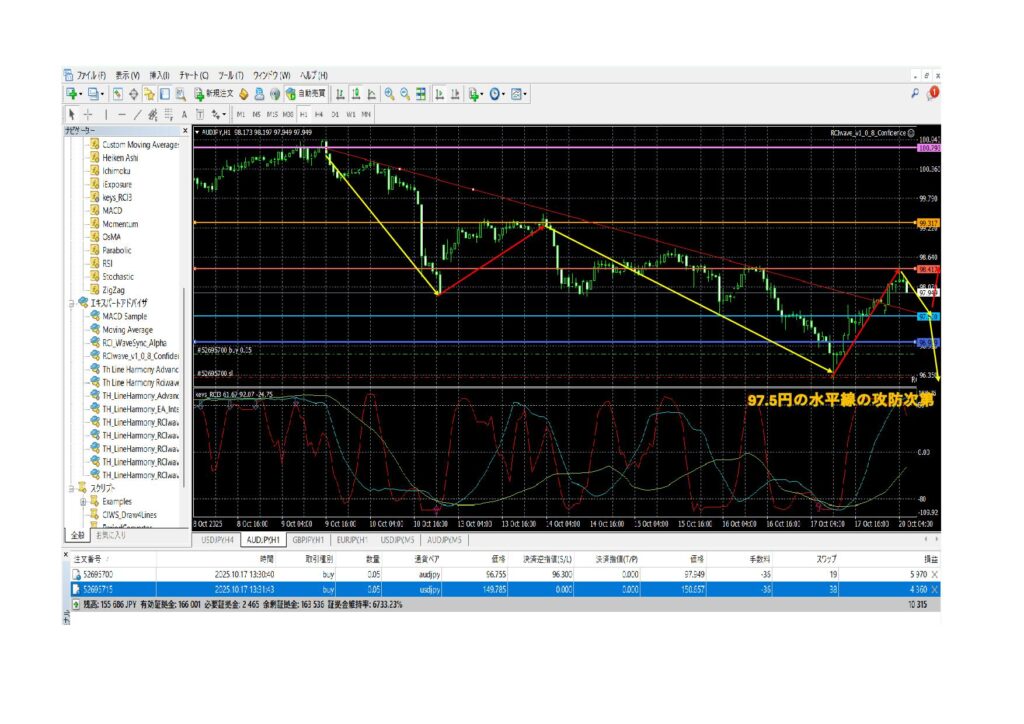The width and height of the screenshot is (1024, 724).
Task: Select the text label tool (A)
Action: (184, 114)
